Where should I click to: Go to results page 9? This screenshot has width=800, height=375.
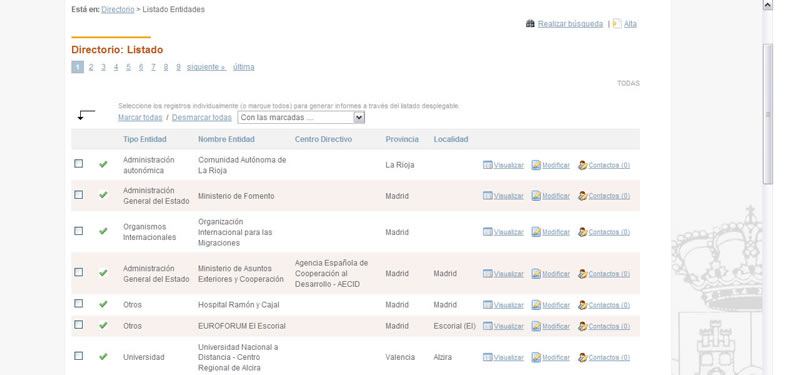click(x=178, y=67)
